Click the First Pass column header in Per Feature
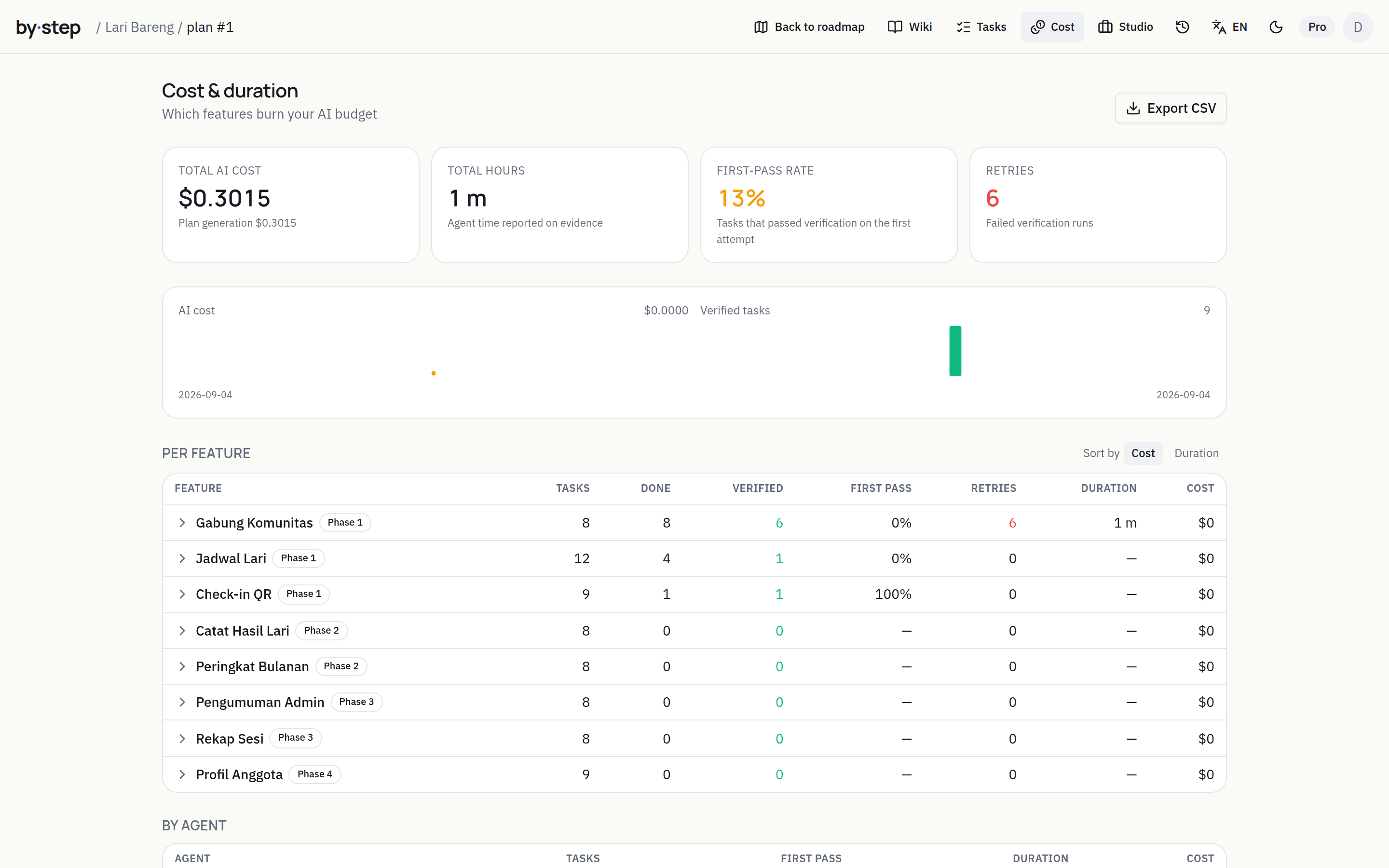The width and height of the screenshot is (1389, 868). 881,488
